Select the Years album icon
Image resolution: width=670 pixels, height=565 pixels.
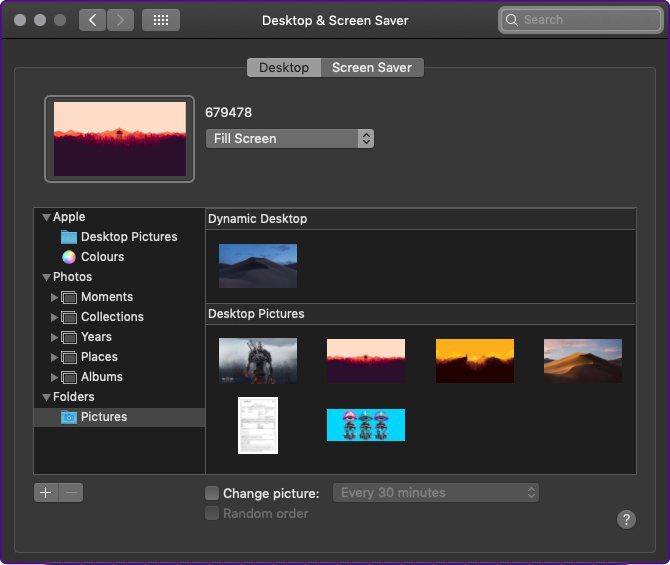point(69,337)
